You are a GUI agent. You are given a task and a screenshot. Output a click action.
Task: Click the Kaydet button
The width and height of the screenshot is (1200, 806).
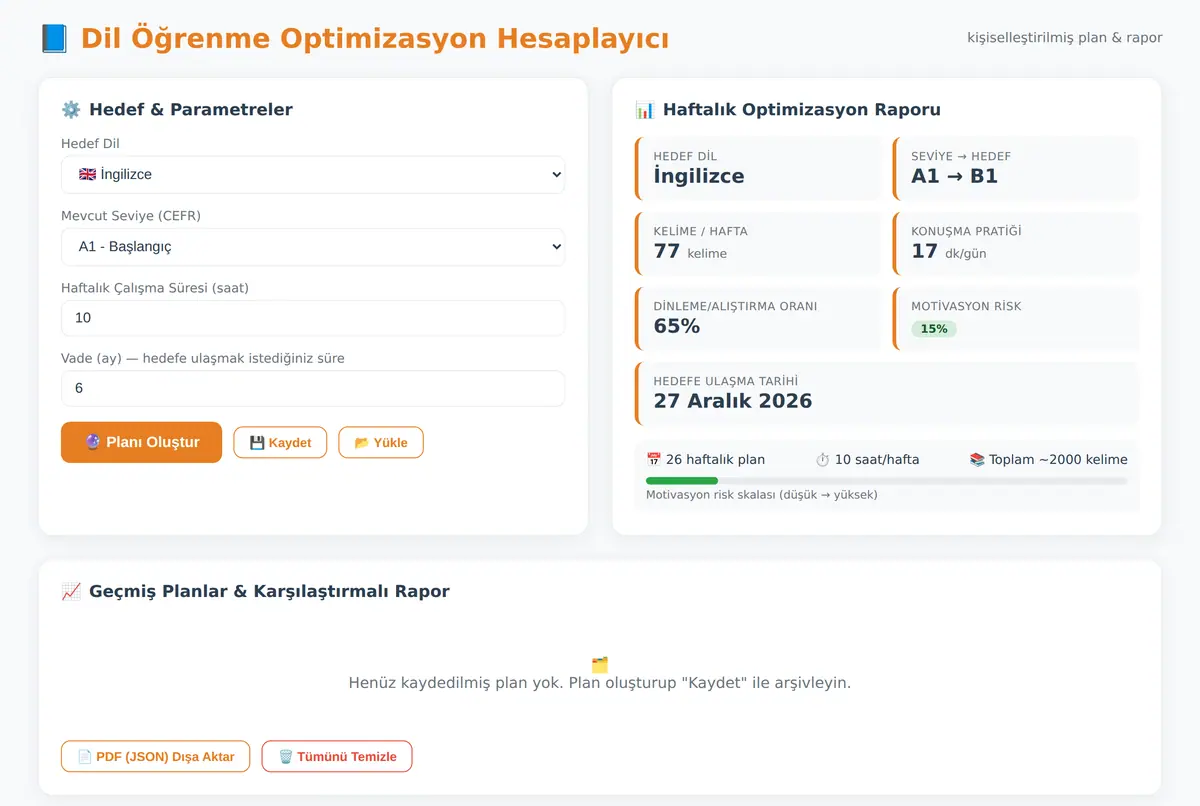pos(280,443)
